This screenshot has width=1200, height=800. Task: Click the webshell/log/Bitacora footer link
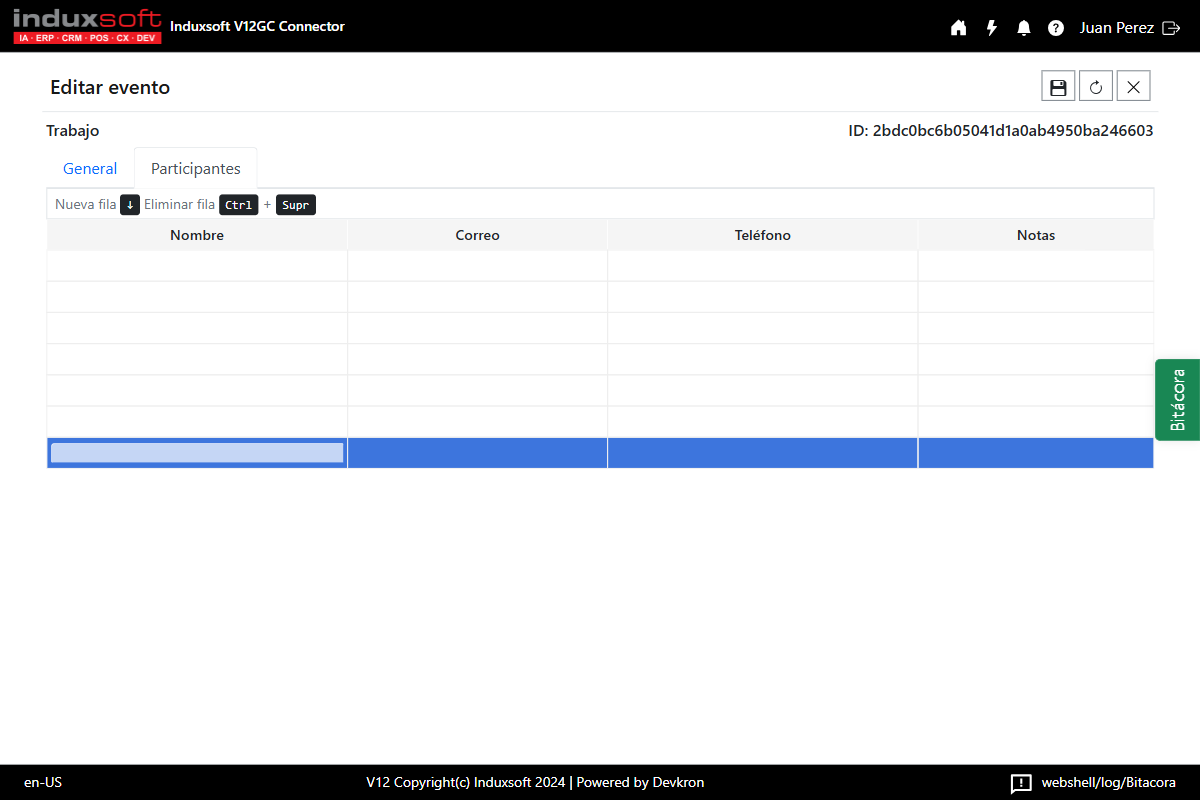[1108, 783]
